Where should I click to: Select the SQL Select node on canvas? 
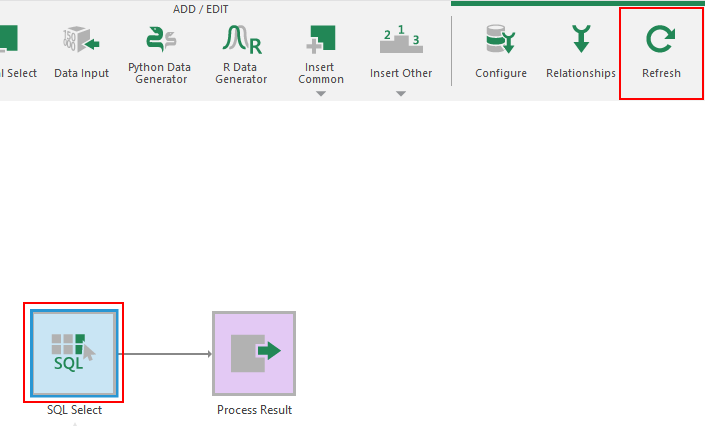(x=73, y=352)
